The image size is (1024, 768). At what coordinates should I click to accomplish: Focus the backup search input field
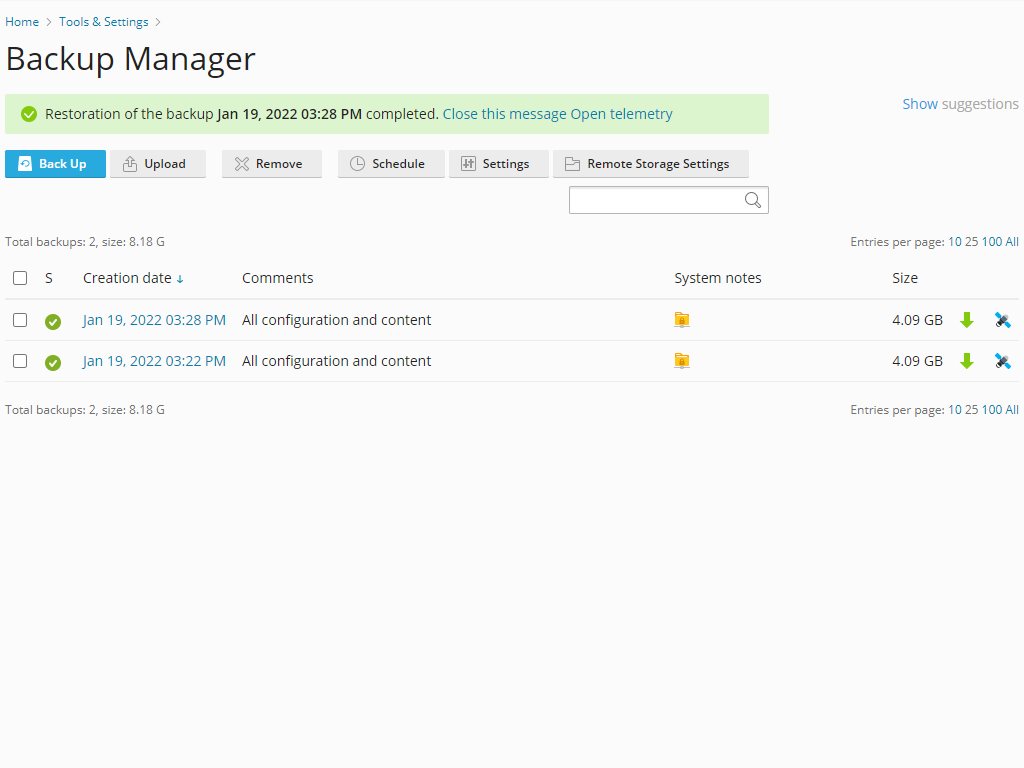tap(656, 200)
